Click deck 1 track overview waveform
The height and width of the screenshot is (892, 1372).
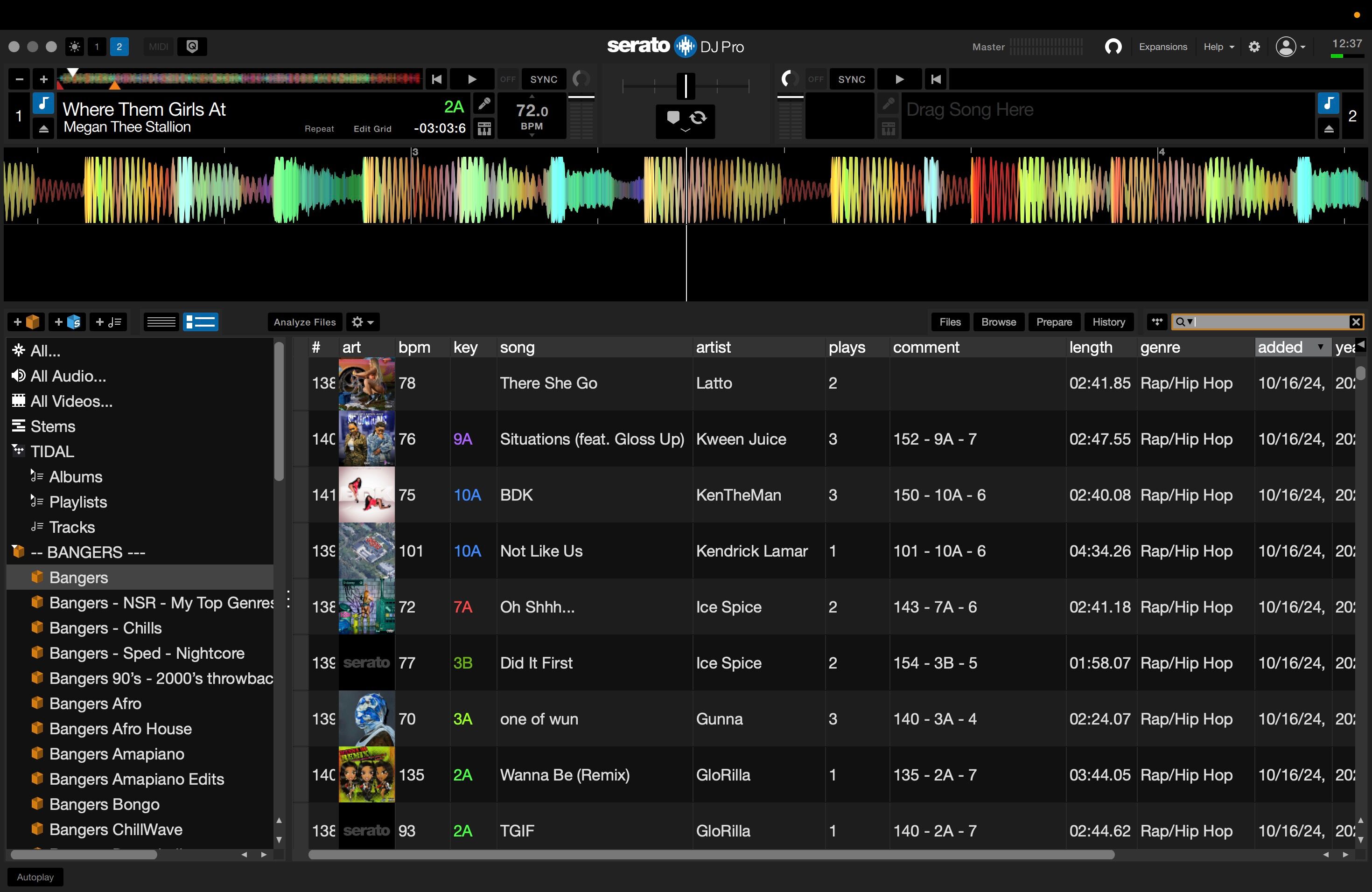pyautogui.click(x=239, y=79)
